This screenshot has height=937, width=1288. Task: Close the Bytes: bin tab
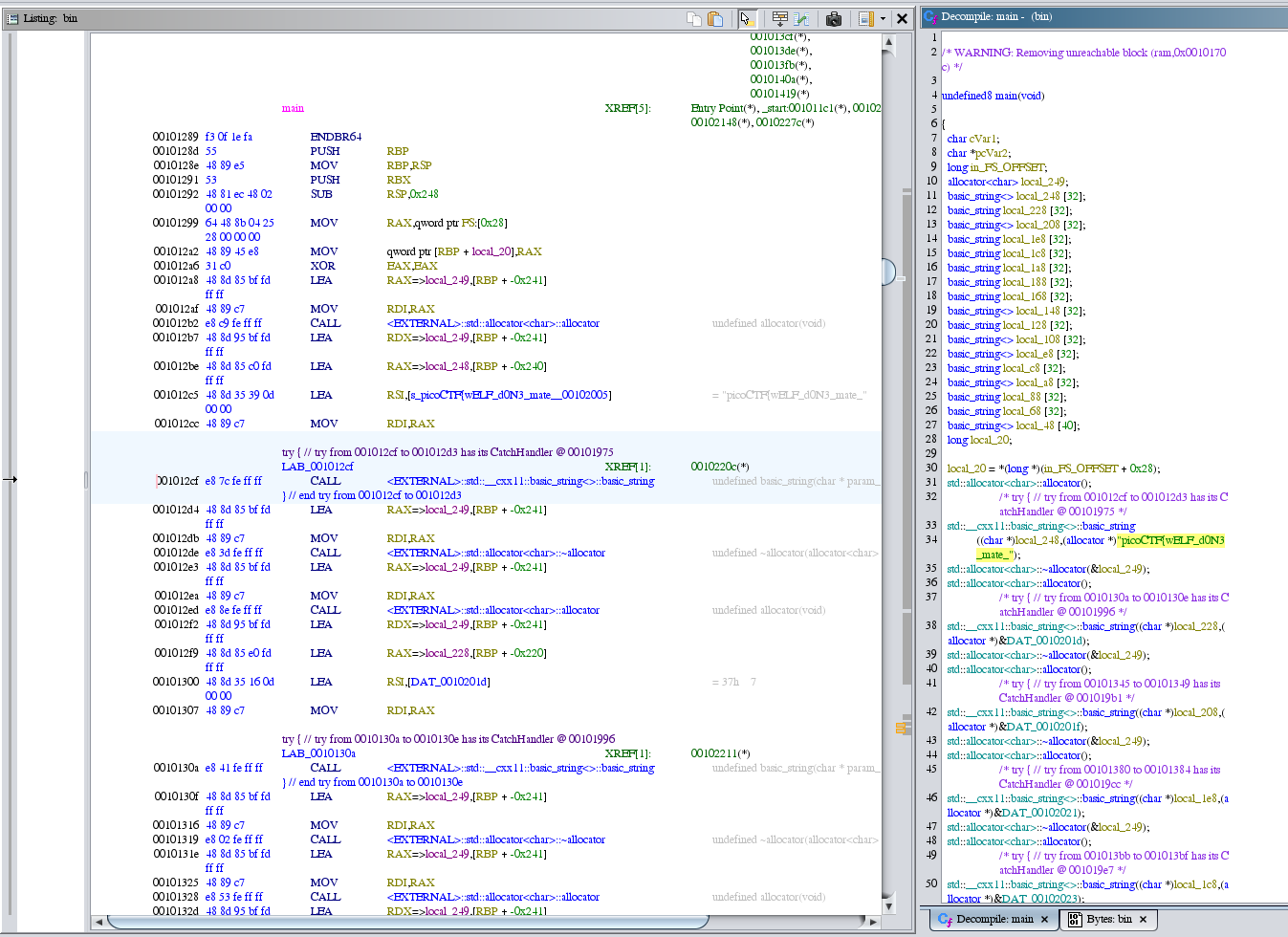[1143, 919]
